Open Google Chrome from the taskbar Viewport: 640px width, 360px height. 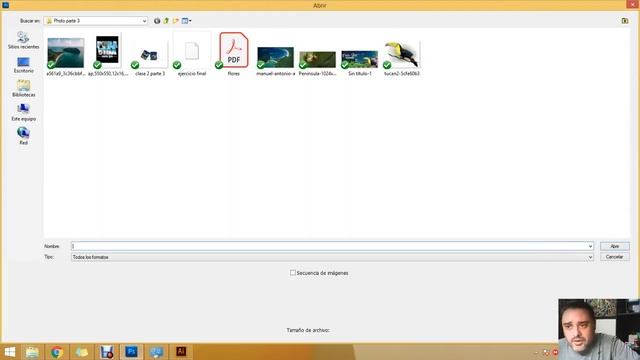pyautogui.click(x=57, y=352)
